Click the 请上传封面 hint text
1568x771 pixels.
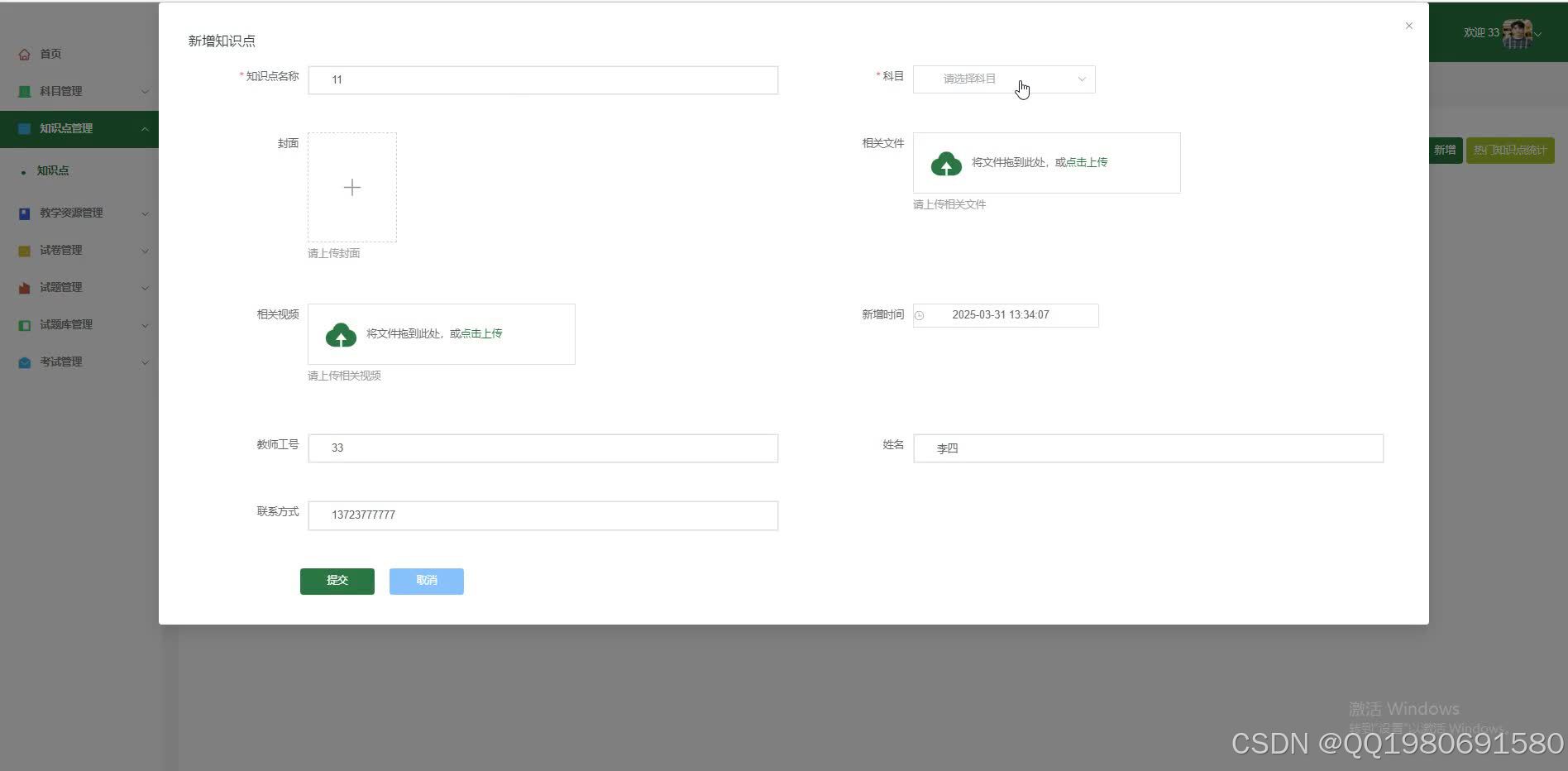pos(334,253)
